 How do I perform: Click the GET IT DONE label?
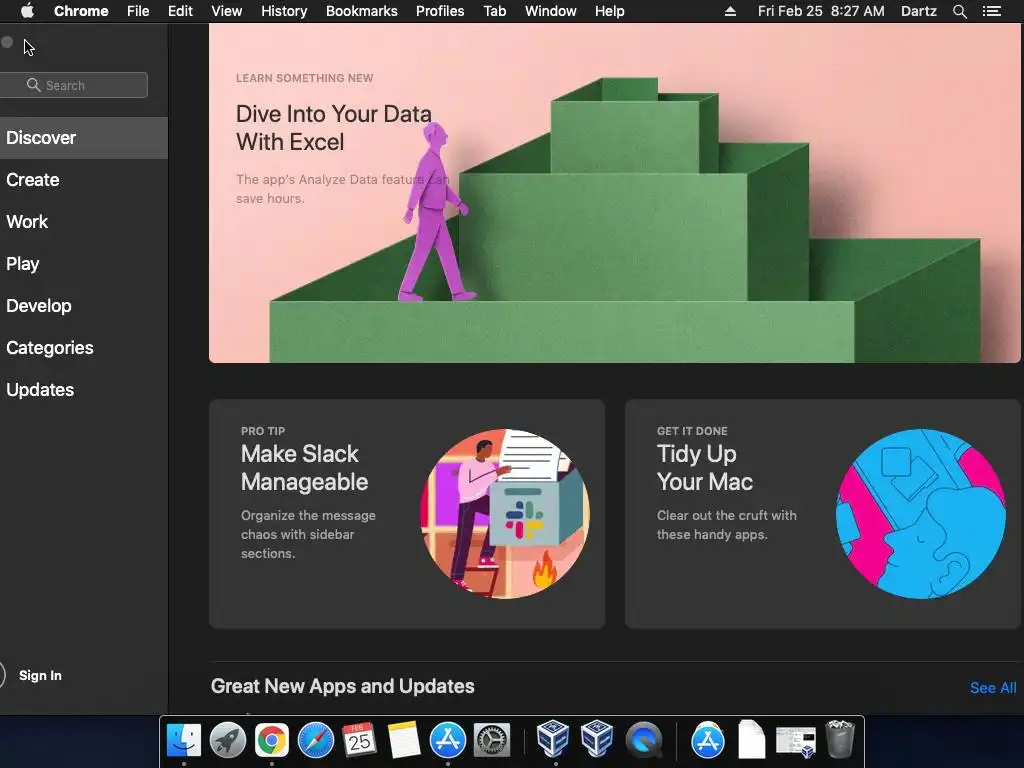(692, 431)
